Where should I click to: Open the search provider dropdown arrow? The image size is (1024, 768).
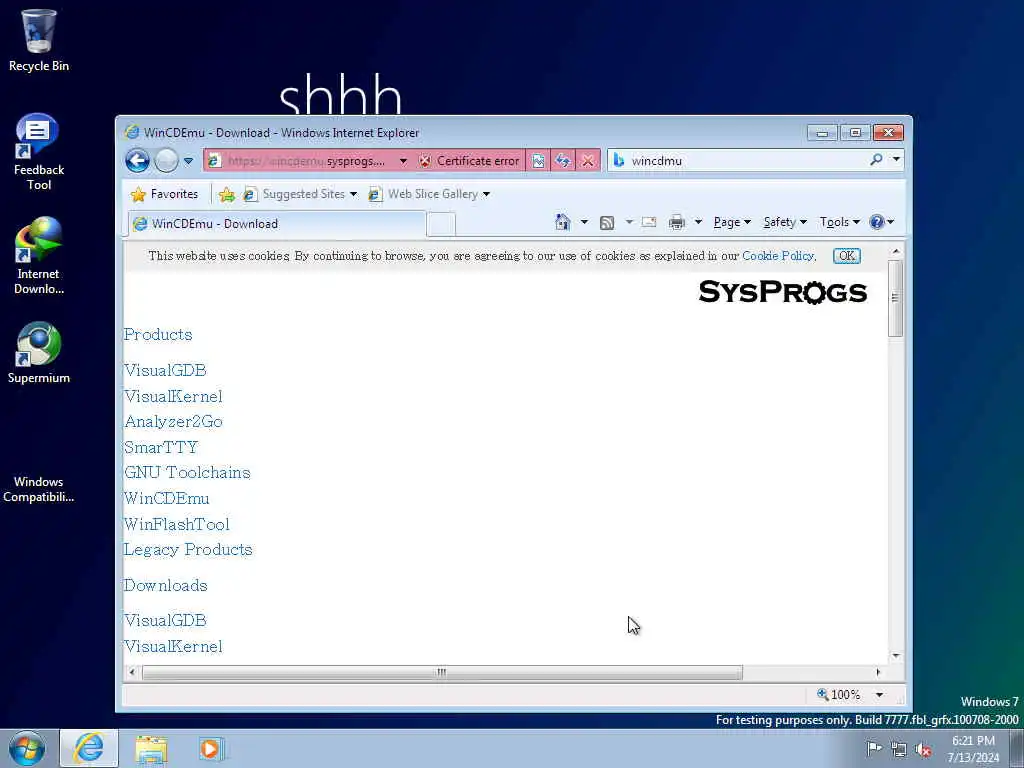[x=897, y=159]
